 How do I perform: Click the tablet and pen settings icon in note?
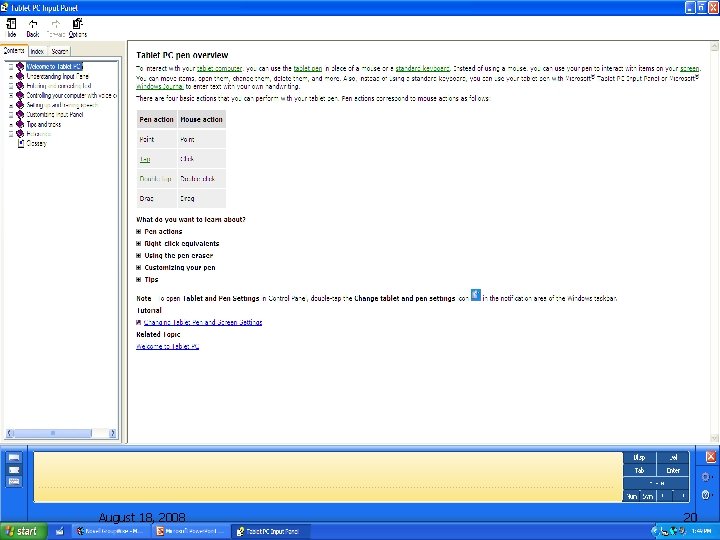pyautogui.click(x=476, y=295)
